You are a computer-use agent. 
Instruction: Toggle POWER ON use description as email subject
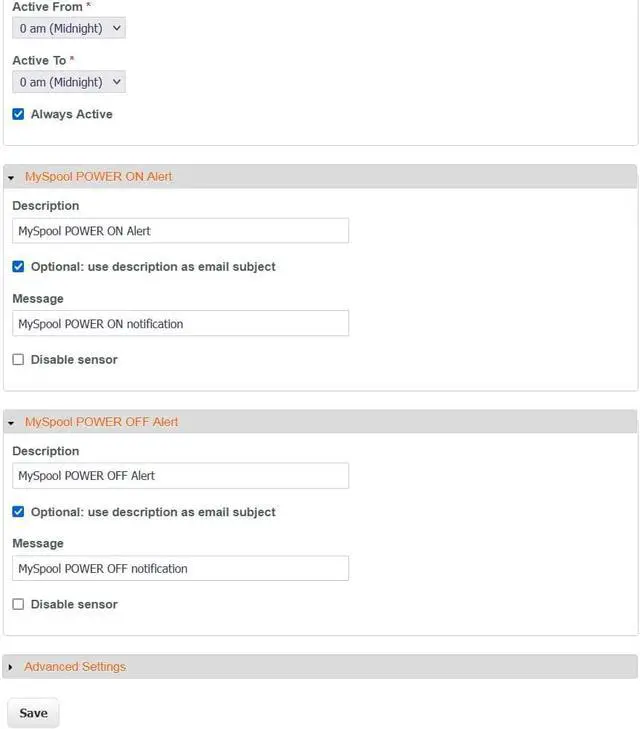[18, 267]
